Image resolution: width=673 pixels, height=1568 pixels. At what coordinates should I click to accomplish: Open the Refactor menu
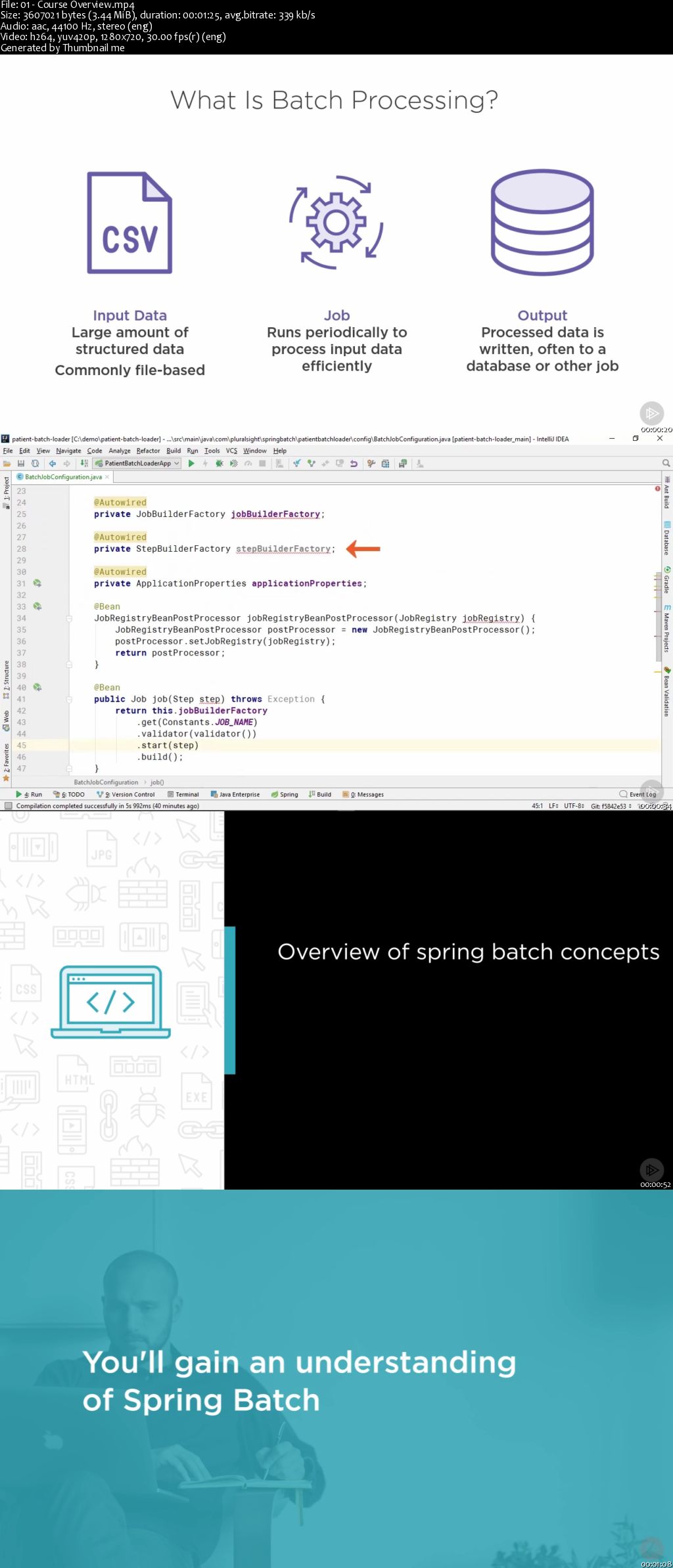point(148,451)
